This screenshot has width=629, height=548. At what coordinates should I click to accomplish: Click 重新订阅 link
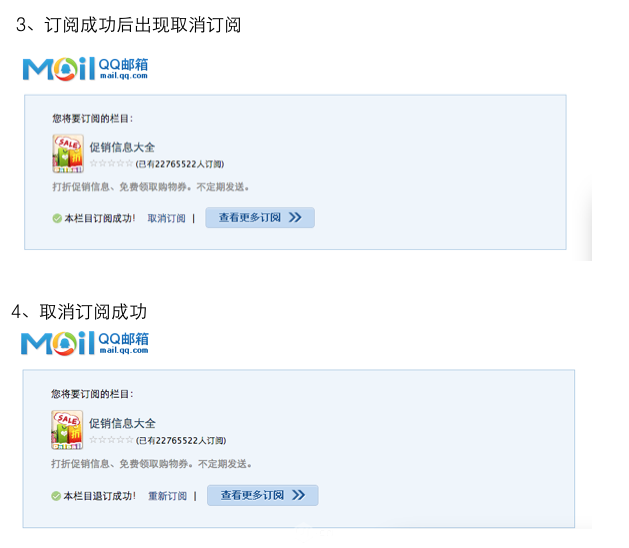click(167, 496)
